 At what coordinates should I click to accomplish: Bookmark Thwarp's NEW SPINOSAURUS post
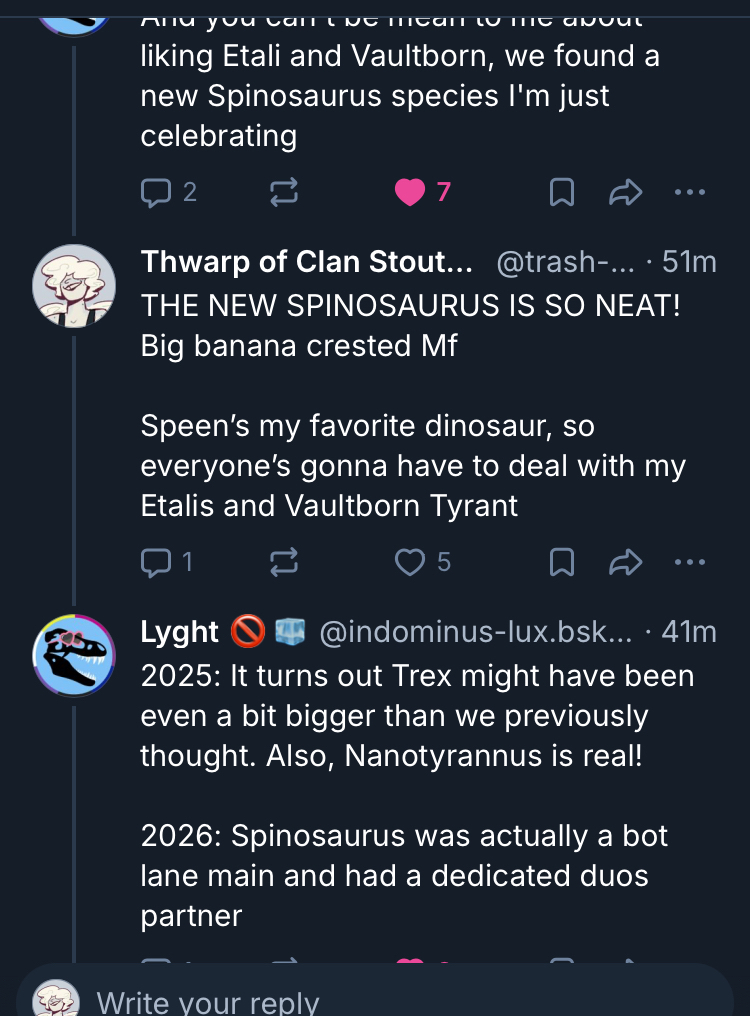pyautogui.click(x=562, y=563)
